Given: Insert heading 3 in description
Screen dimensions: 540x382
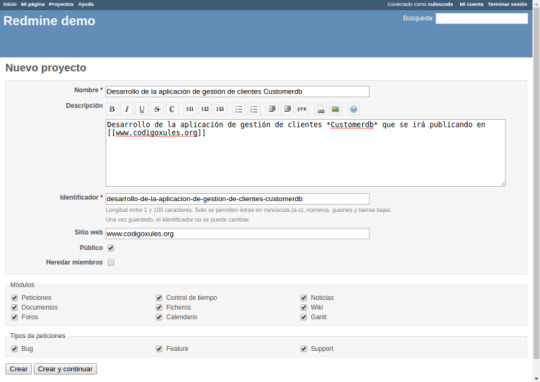Looking at the screenshot, I should pyautogui.click(x=220, y=109).
